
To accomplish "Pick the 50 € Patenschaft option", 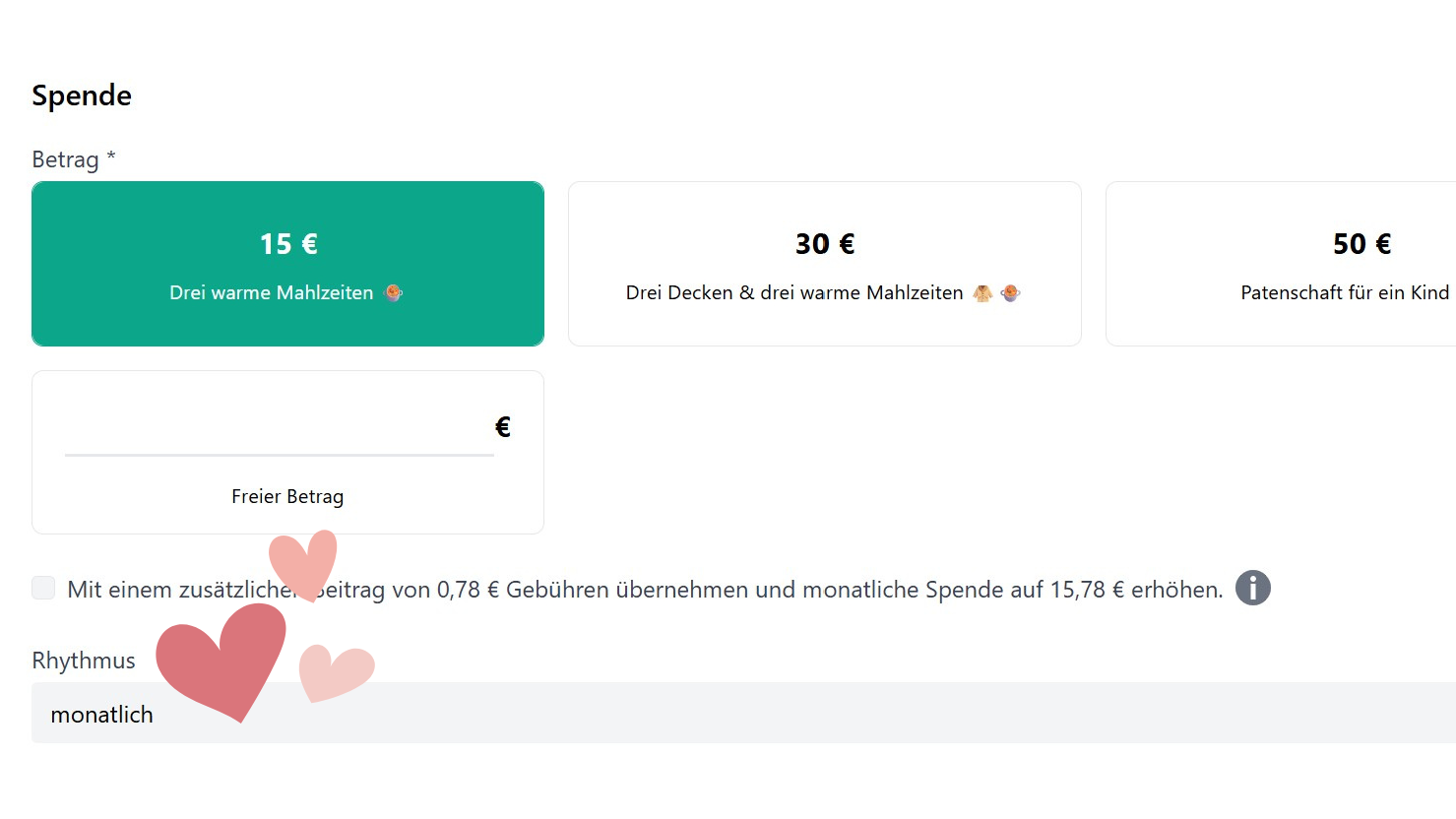I will 1280,263.
